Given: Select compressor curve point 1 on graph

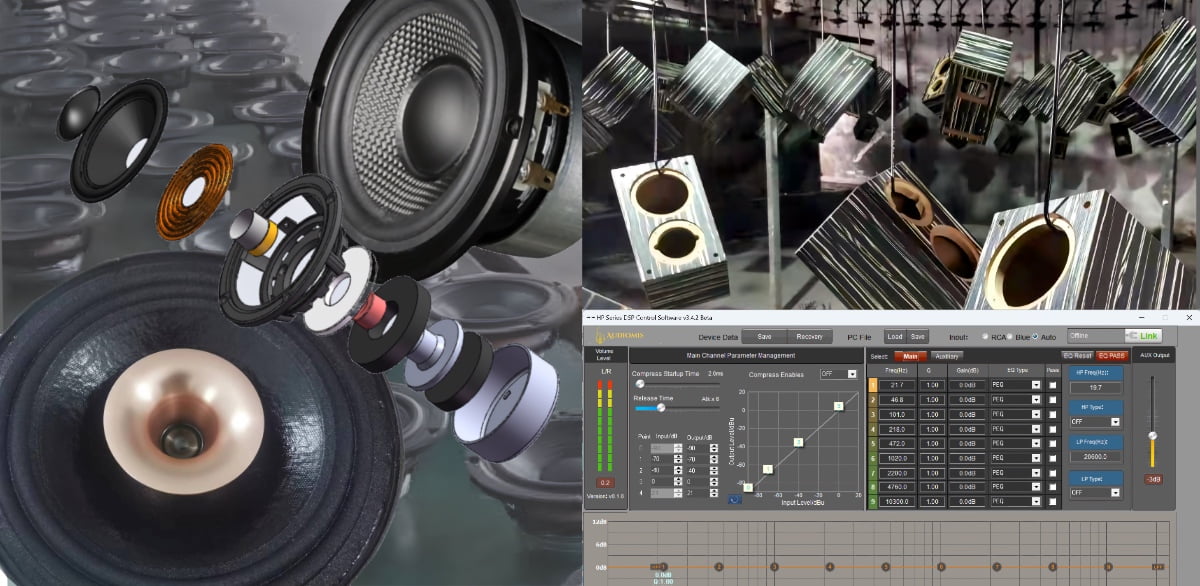Looking at the screenshot, I should pos(768,468).
